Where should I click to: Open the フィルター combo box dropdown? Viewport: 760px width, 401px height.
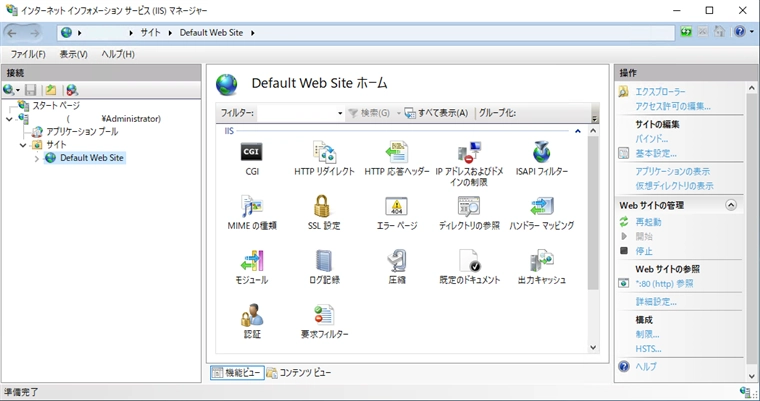tap(340, 113)
